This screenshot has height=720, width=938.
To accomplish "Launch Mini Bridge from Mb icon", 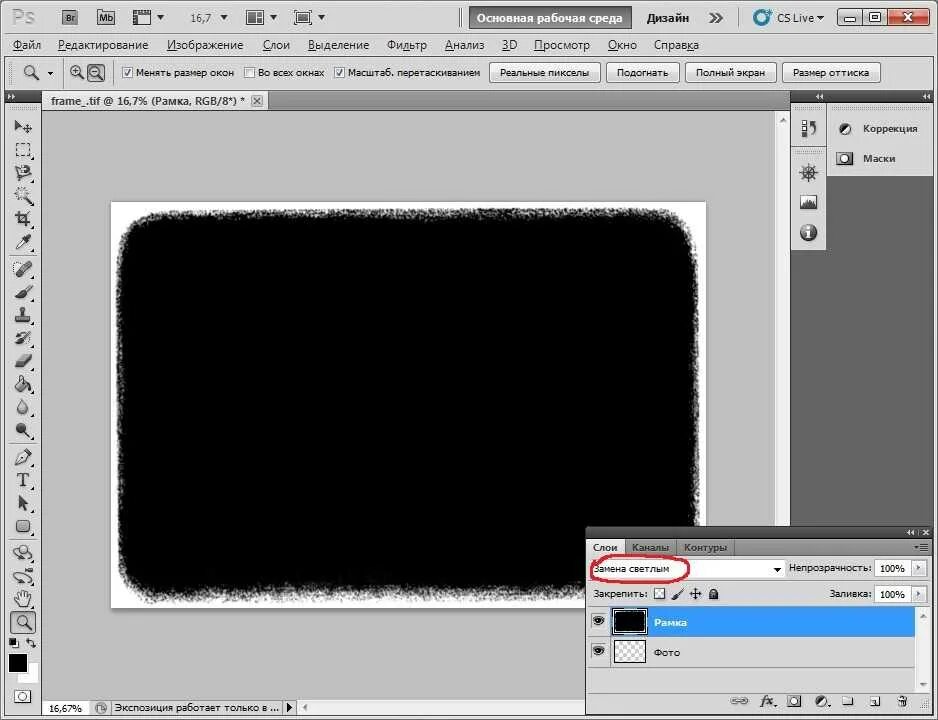I will (105, 17).
